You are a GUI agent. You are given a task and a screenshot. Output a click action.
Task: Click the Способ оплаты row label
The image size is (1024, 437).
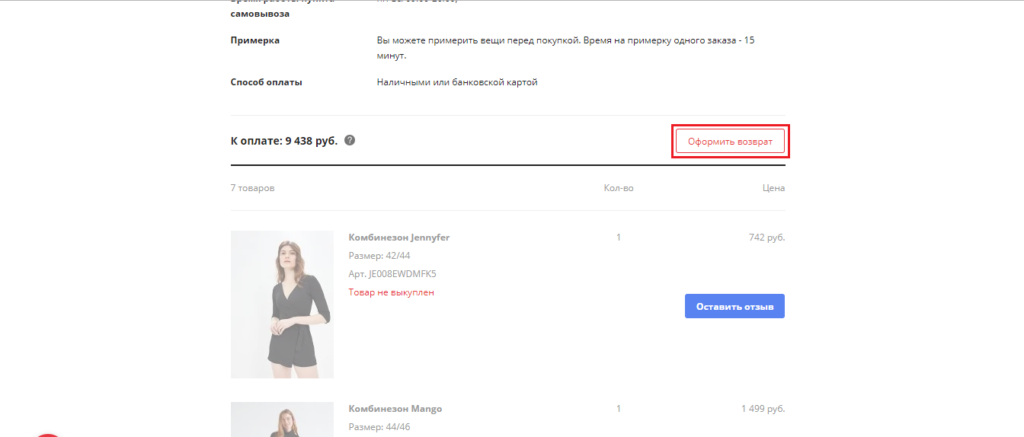point(266,82)
